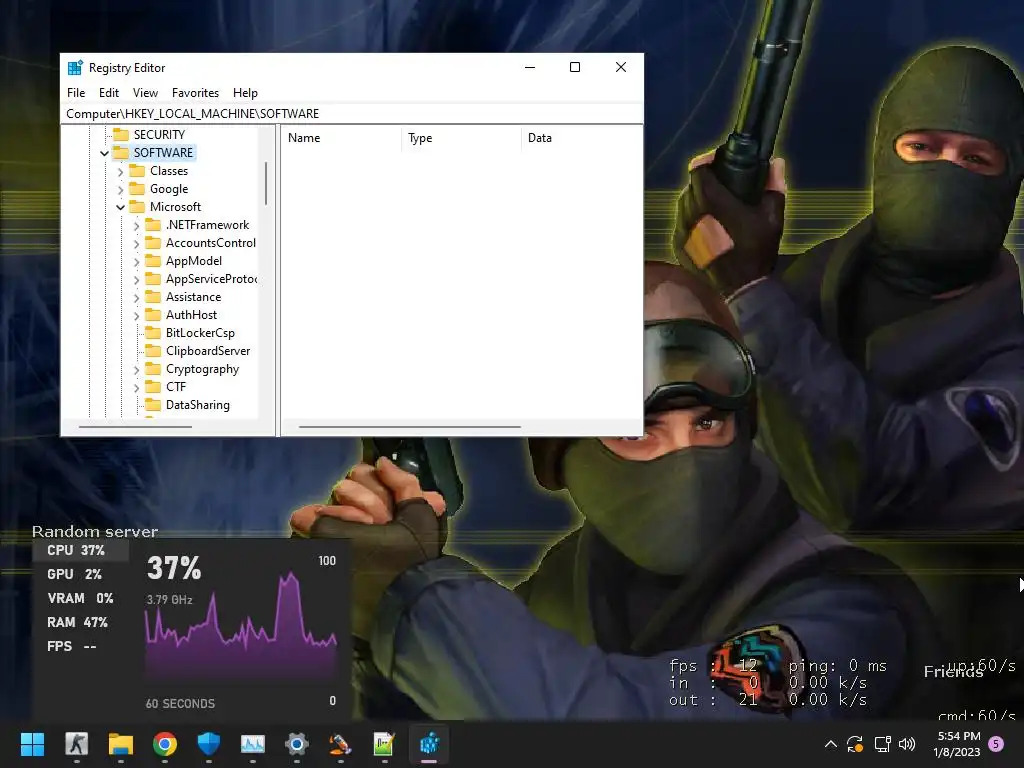Viewport: 1024px width, 768px height.
Task: Click the Cryptography folder icon
Action: pos(153,369)
